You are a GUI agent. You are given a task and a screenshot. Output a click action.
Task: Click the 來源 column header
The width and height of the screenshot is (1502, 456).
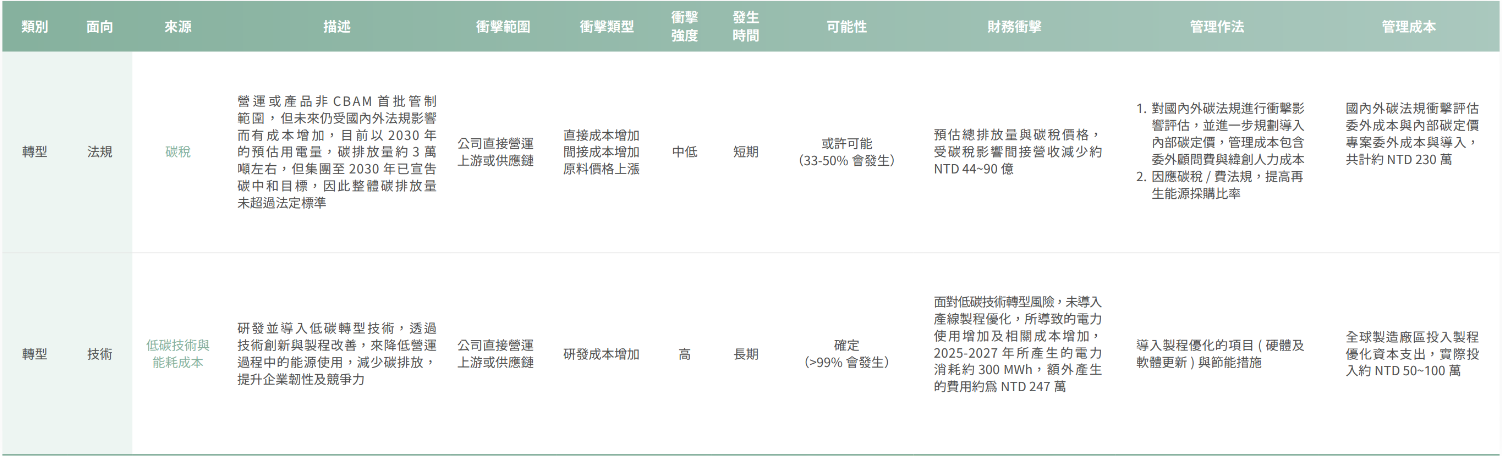pyautogui.click(x=178, y=27)
